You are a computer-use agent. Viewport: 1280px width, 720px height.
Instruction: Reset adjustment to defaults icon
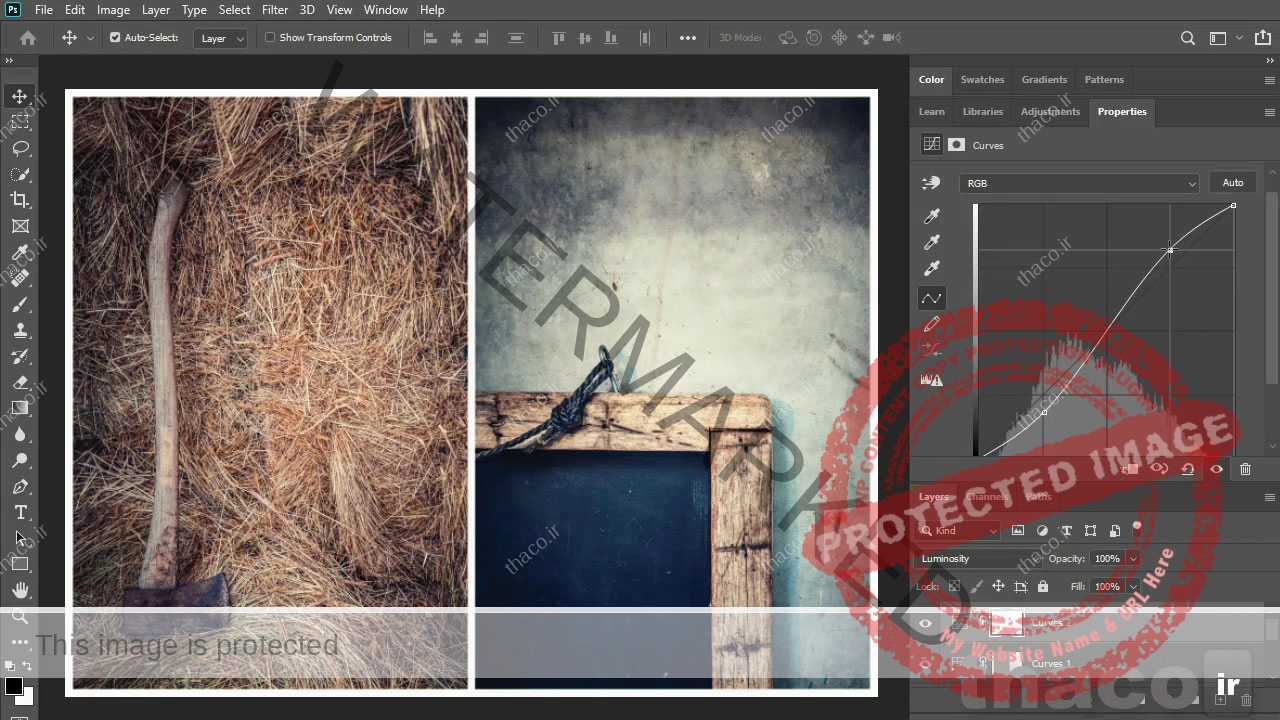[x=1188, y=469]
